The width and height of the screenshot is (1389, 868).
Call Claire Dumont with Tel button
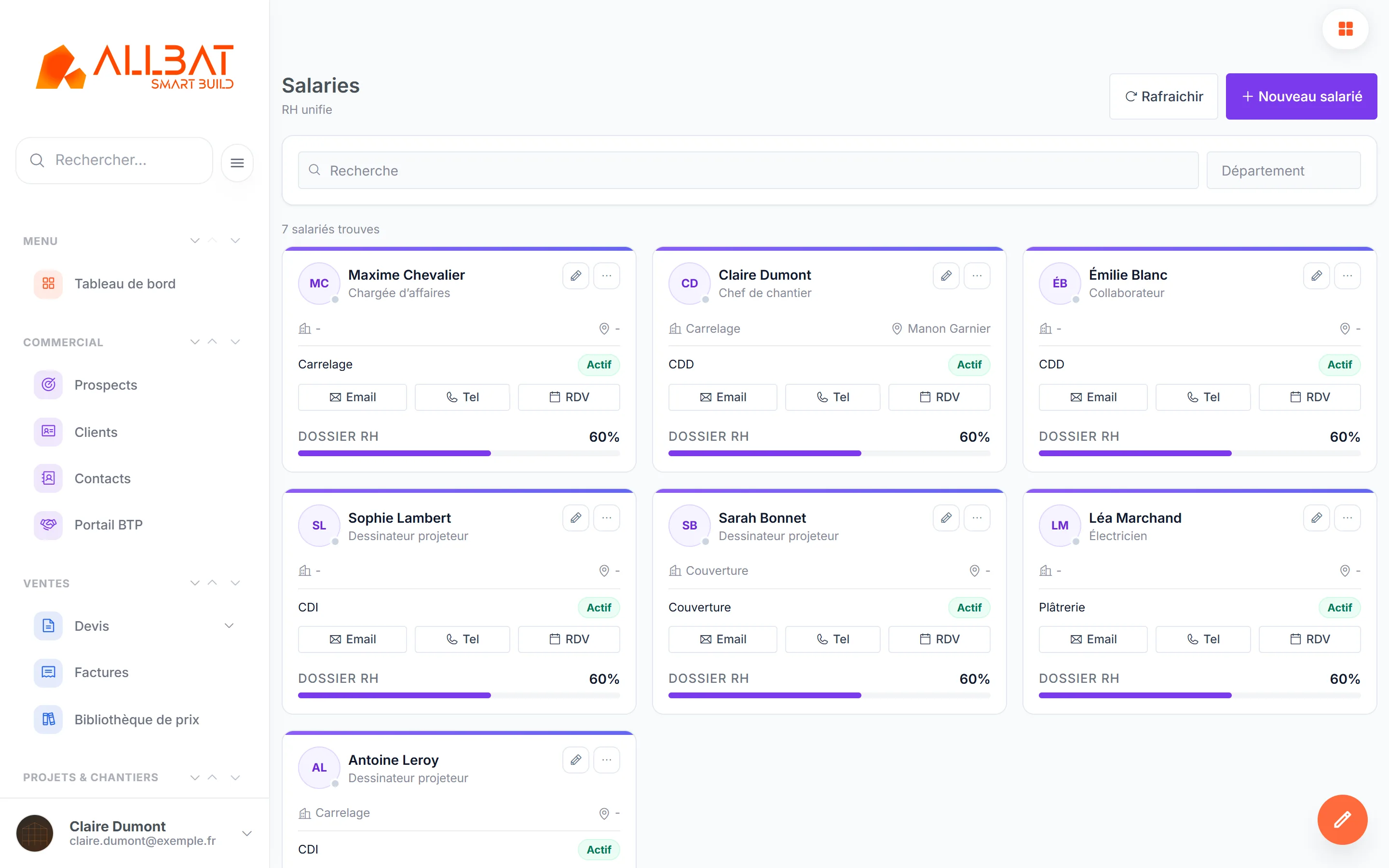832,397
